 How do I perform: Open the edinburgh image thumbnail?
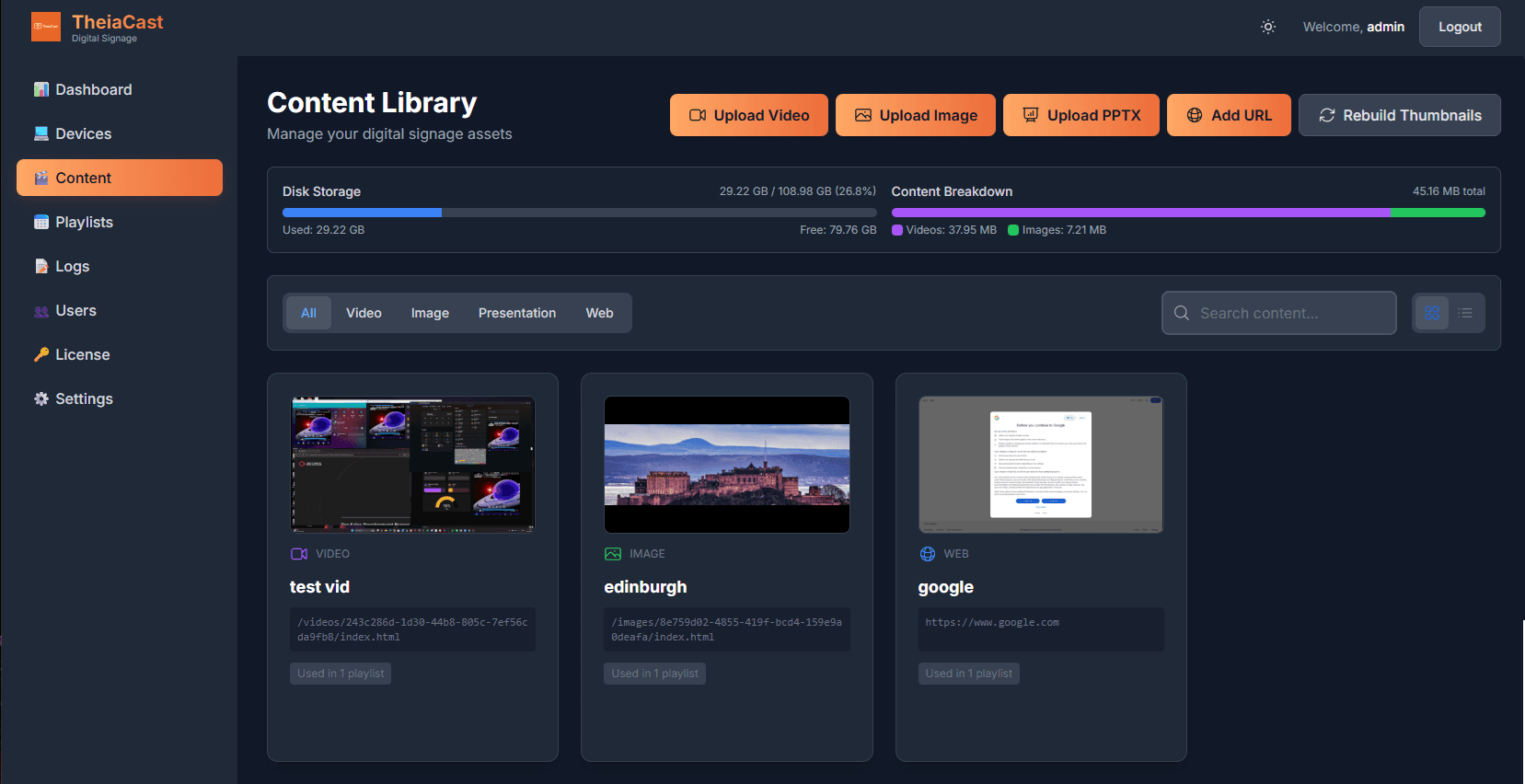pos(727,465)
